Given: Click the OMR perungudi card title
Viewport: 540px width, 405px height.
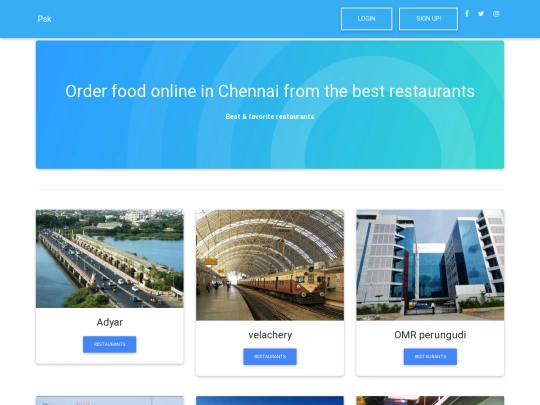Looking at the screenshot, I should [430, 335].
